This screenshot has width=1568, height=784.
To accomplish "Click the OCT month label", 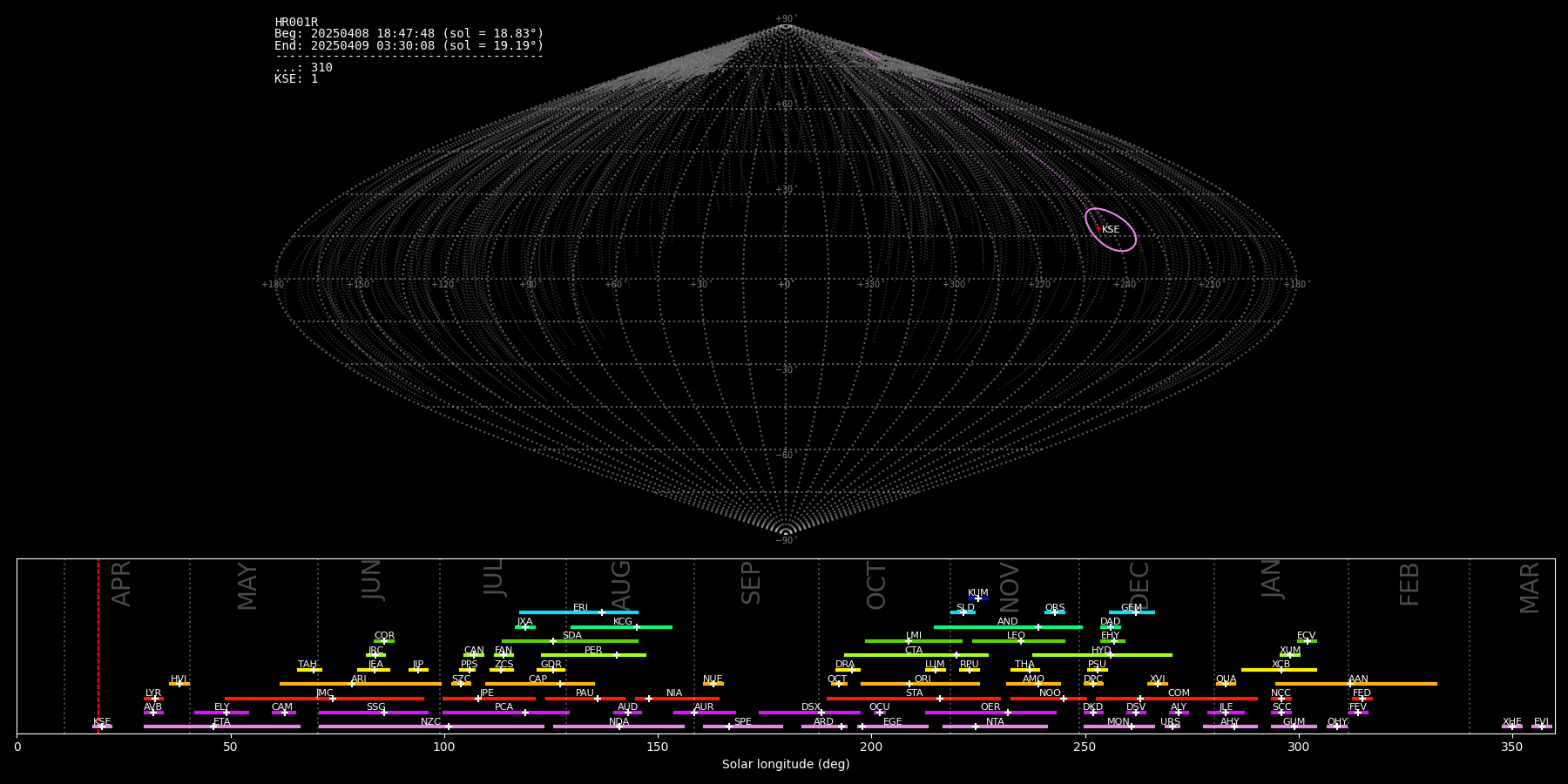I will pyautogui.click(x=876, y=586).
